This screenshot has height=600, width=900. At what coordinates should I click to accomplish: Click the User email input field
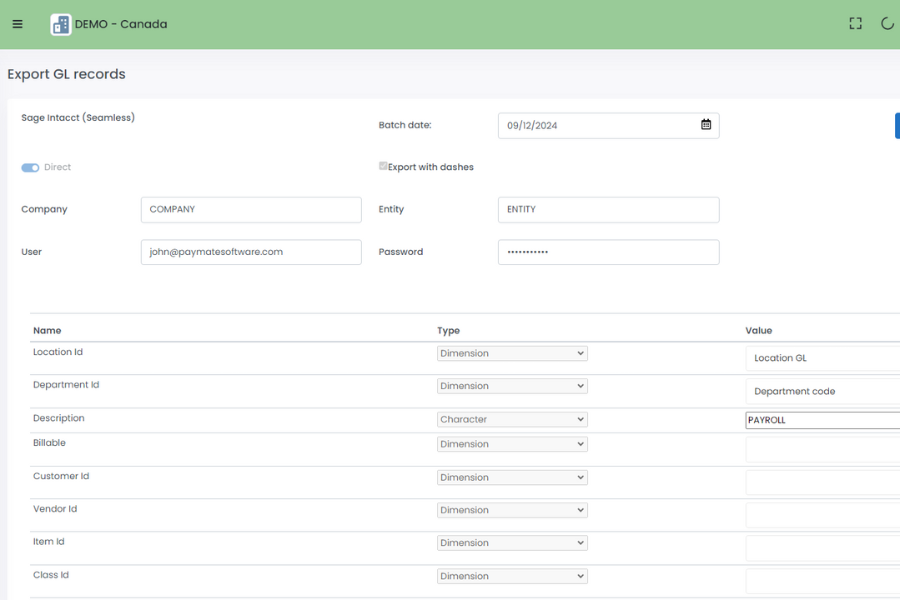coord(251,252)
